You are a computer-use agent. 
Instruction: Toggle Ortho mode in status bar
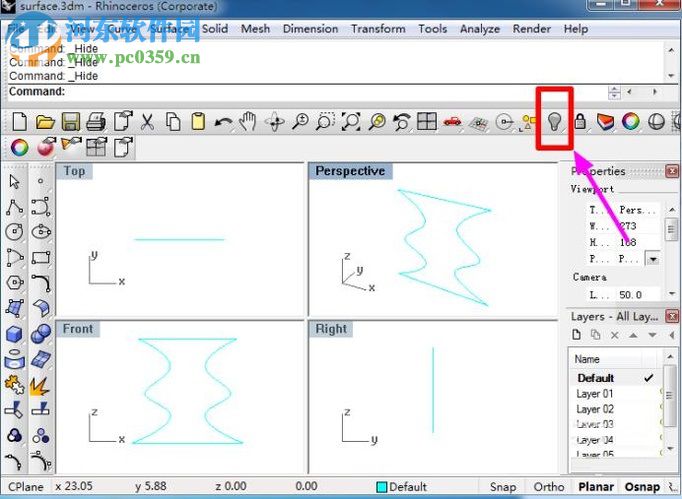pyautogui.click(x=548, y=487)
